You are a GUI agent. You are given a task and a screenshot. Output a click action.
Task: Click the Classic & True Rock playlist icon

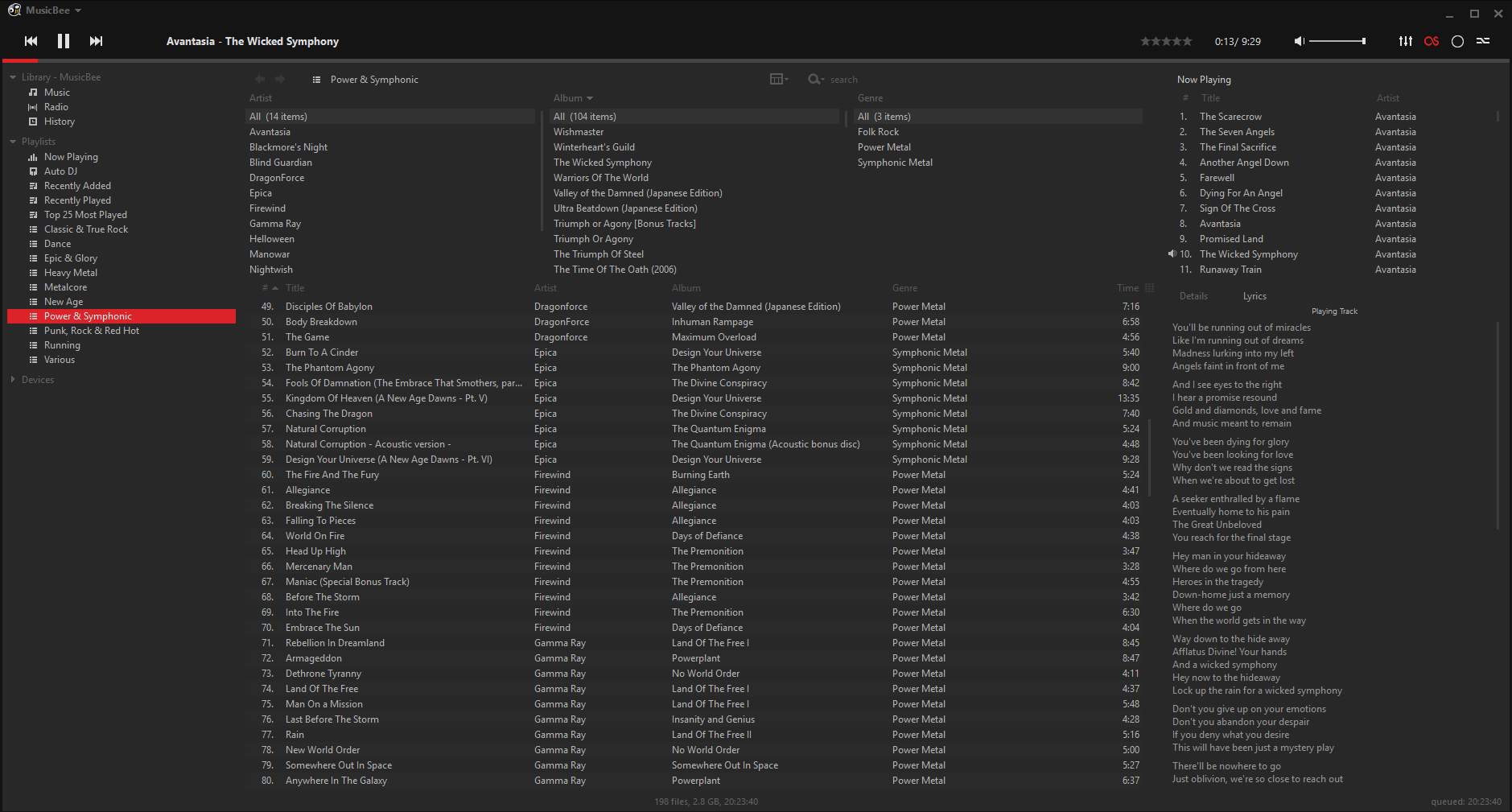click(33, 229)
